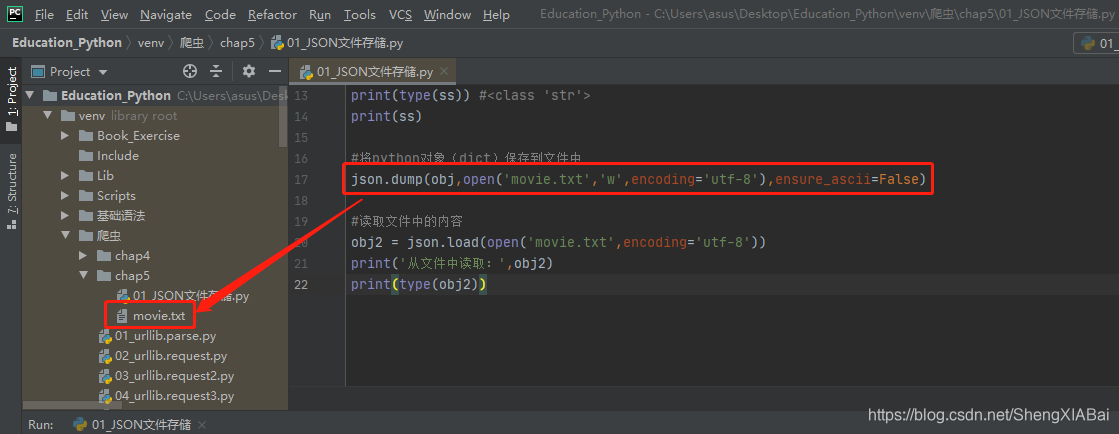Click the Project panel vertical scrollbar
1119x434 pixels.
click(284, 116)
